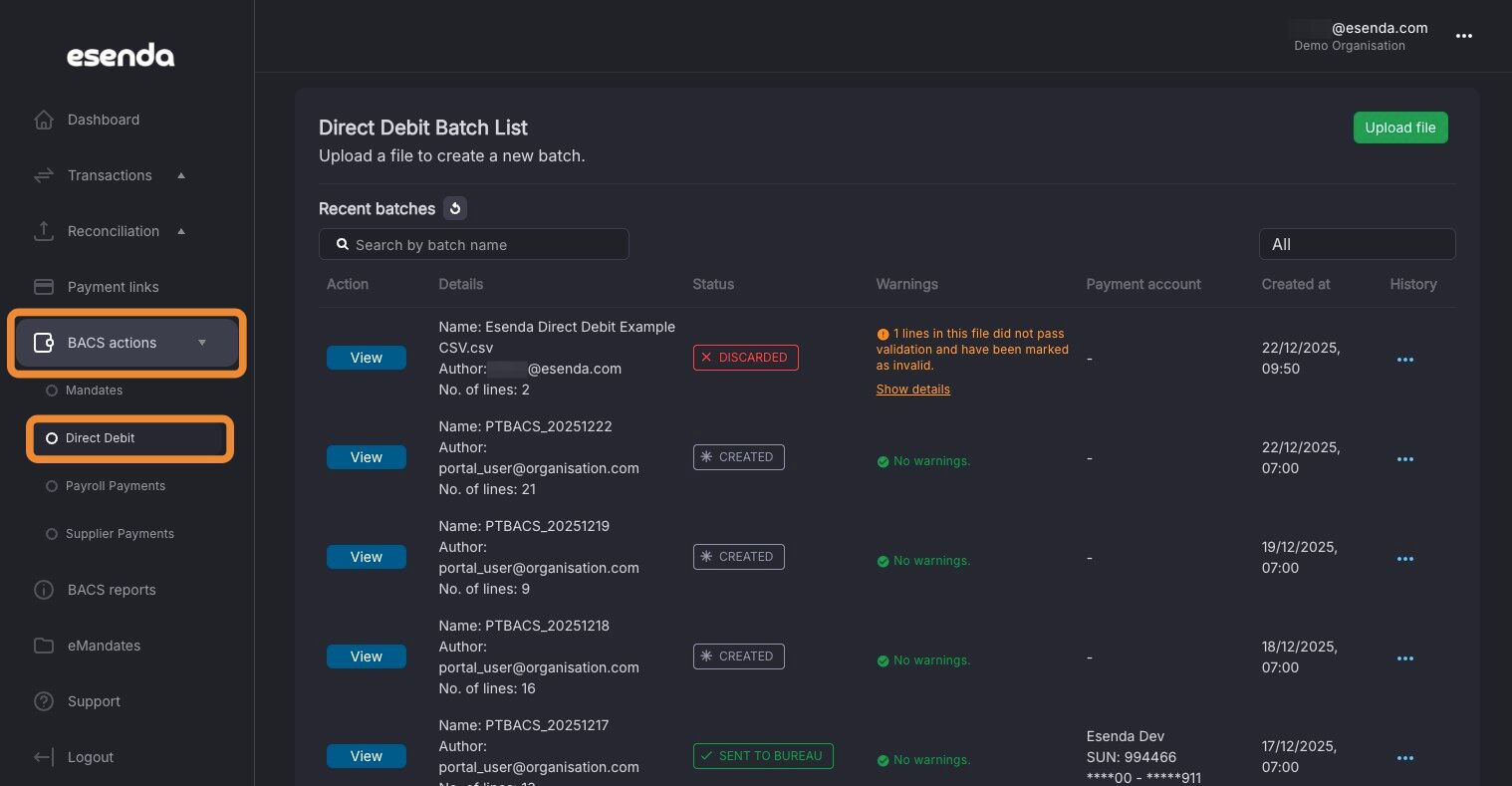The image size is (1512, 786).
Task: Open the Payment links menu item
Action: pyautogui.click(x=113, y=287)
